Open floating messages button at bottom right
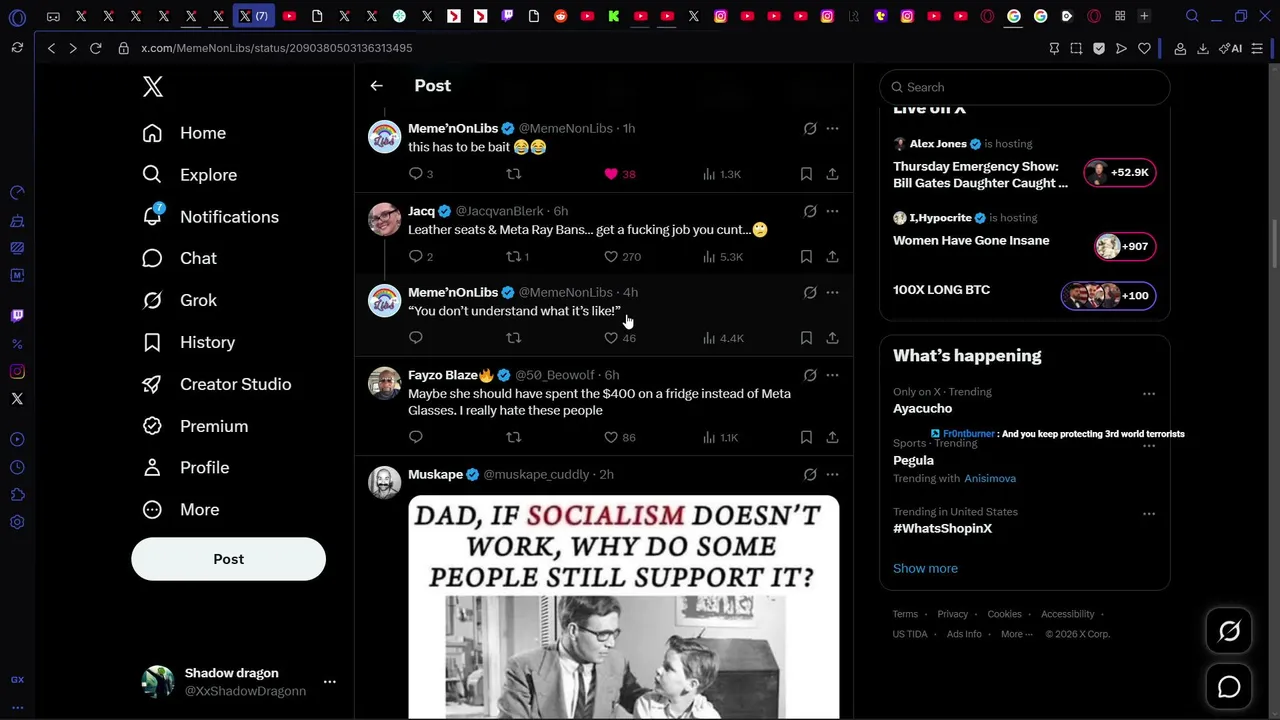 click(x=1229, y=687)
